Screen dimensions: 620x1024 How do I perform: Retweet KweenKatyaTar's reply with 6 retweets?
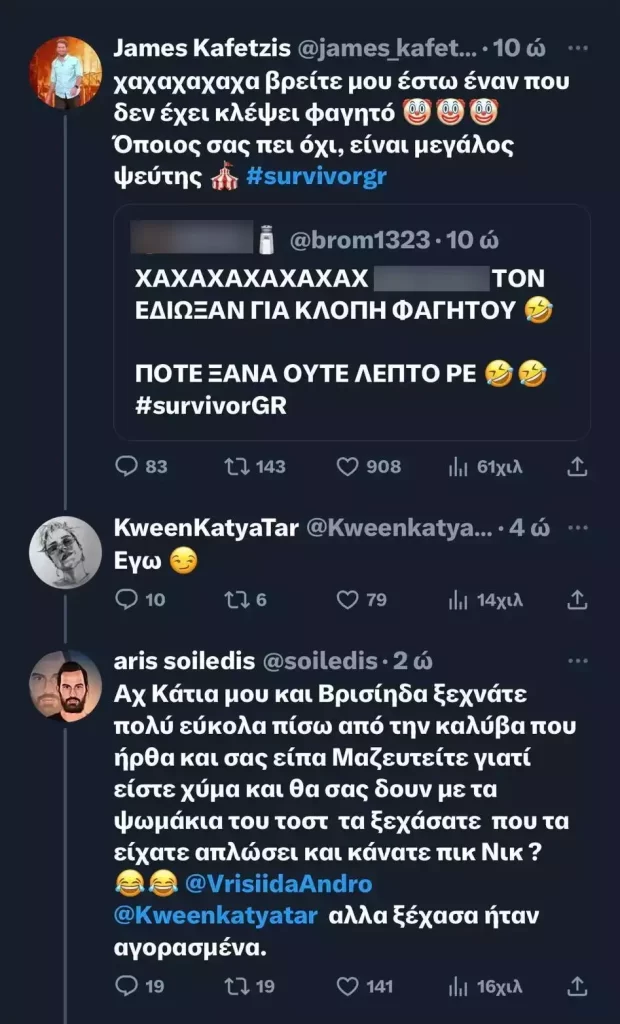[x=235, y=599]
